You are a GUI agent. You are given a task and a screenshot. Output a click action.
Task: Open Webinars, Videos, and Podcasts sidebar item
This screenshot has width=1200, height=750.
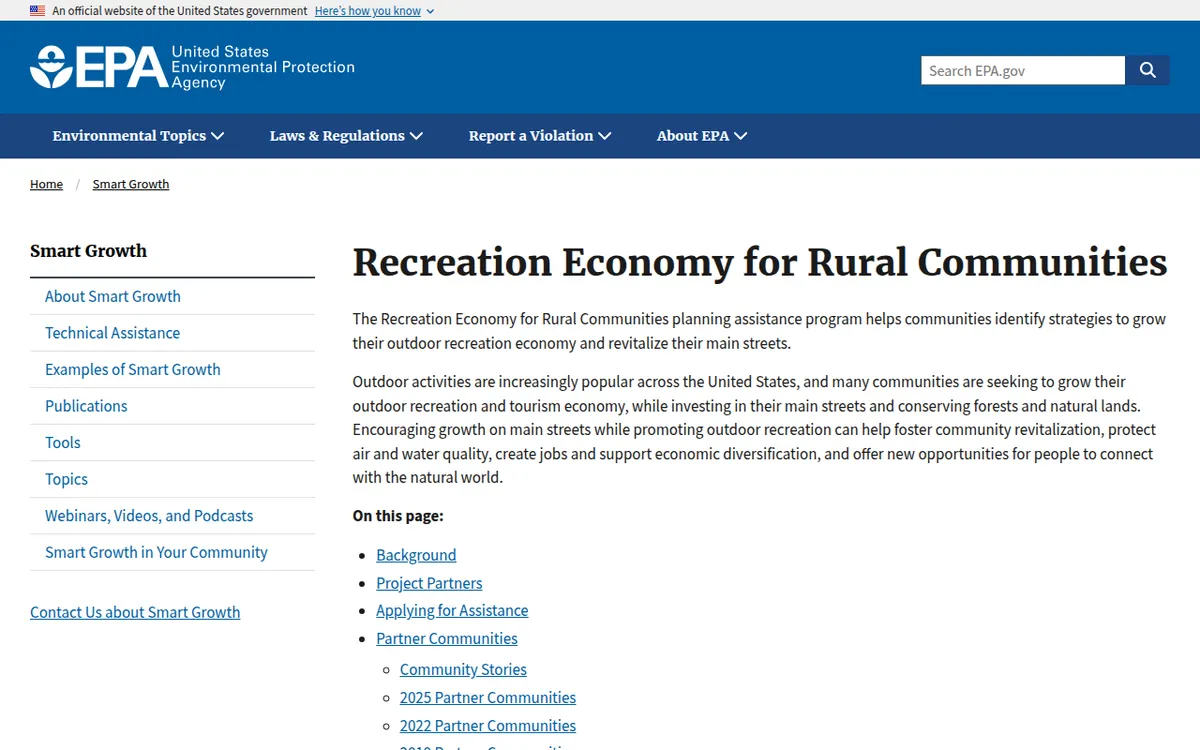pyautogui.click(x=172, y=516)
